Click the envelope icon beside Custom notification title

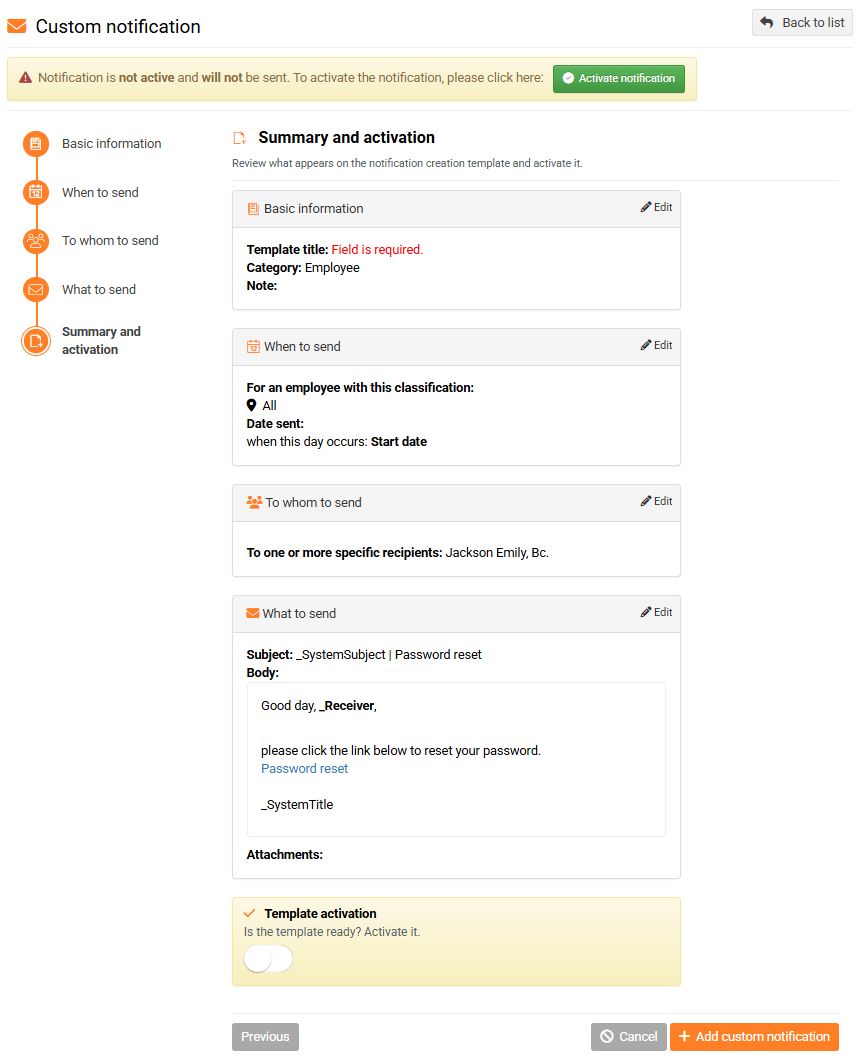pyautogui.click(x=17, y=27)
